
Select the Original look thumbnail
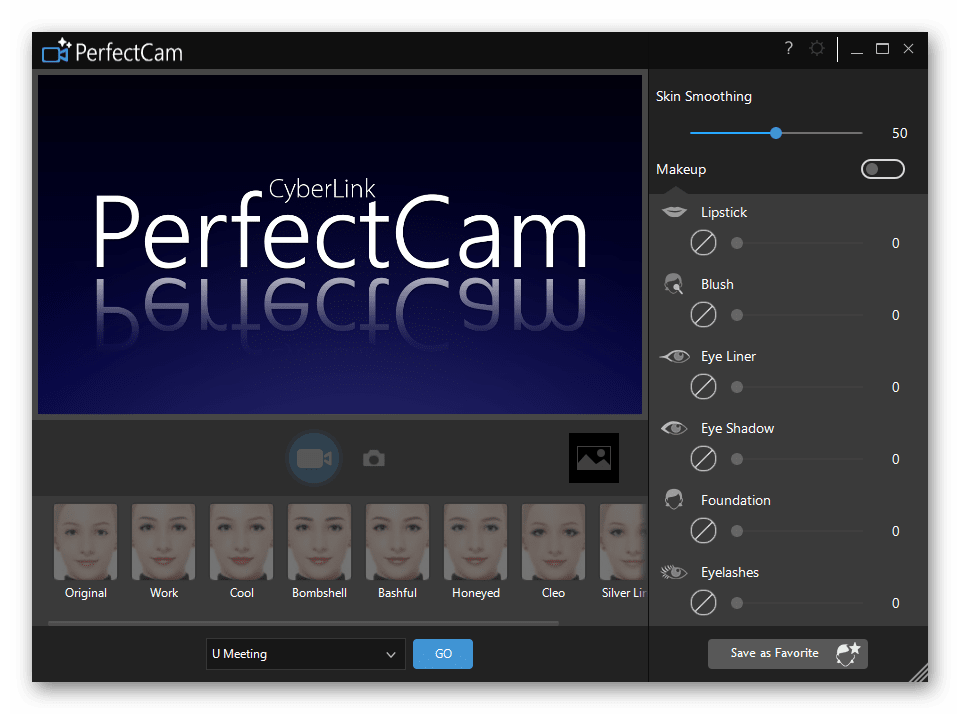(86, 542)
